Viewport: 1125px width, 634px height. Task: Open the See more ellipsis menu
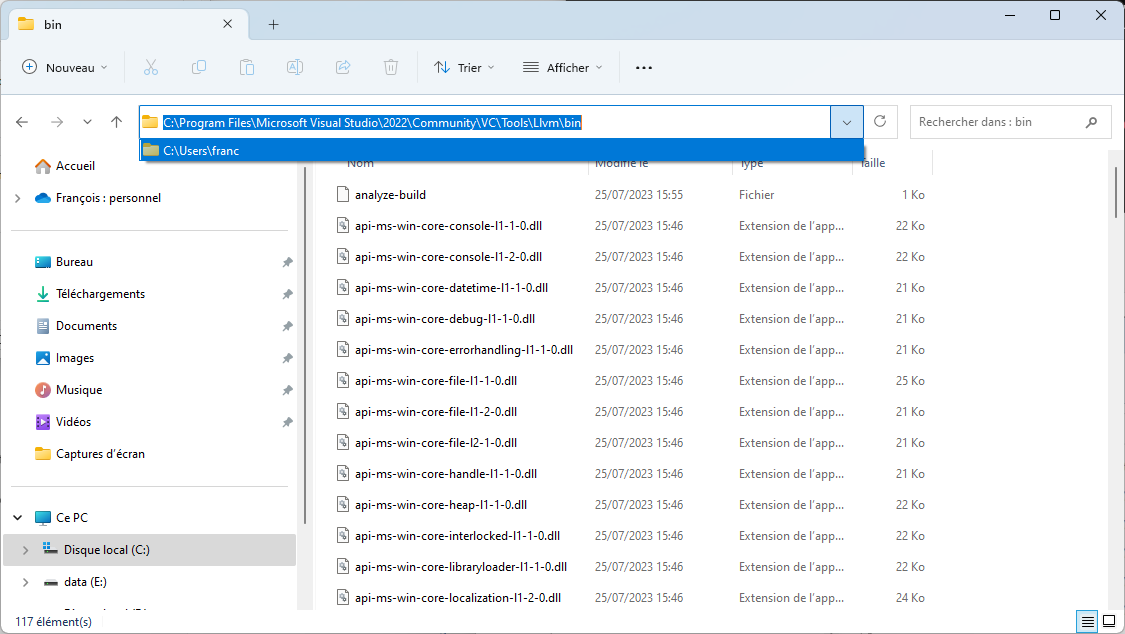click(x=644, y=67)
